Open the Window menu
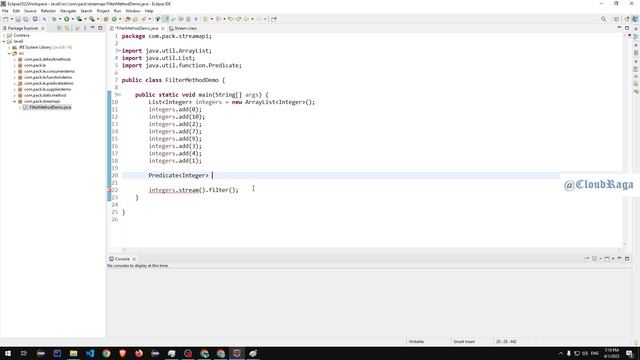The height and width of the screenshot is (360, 640). click(x=133, y=11)
